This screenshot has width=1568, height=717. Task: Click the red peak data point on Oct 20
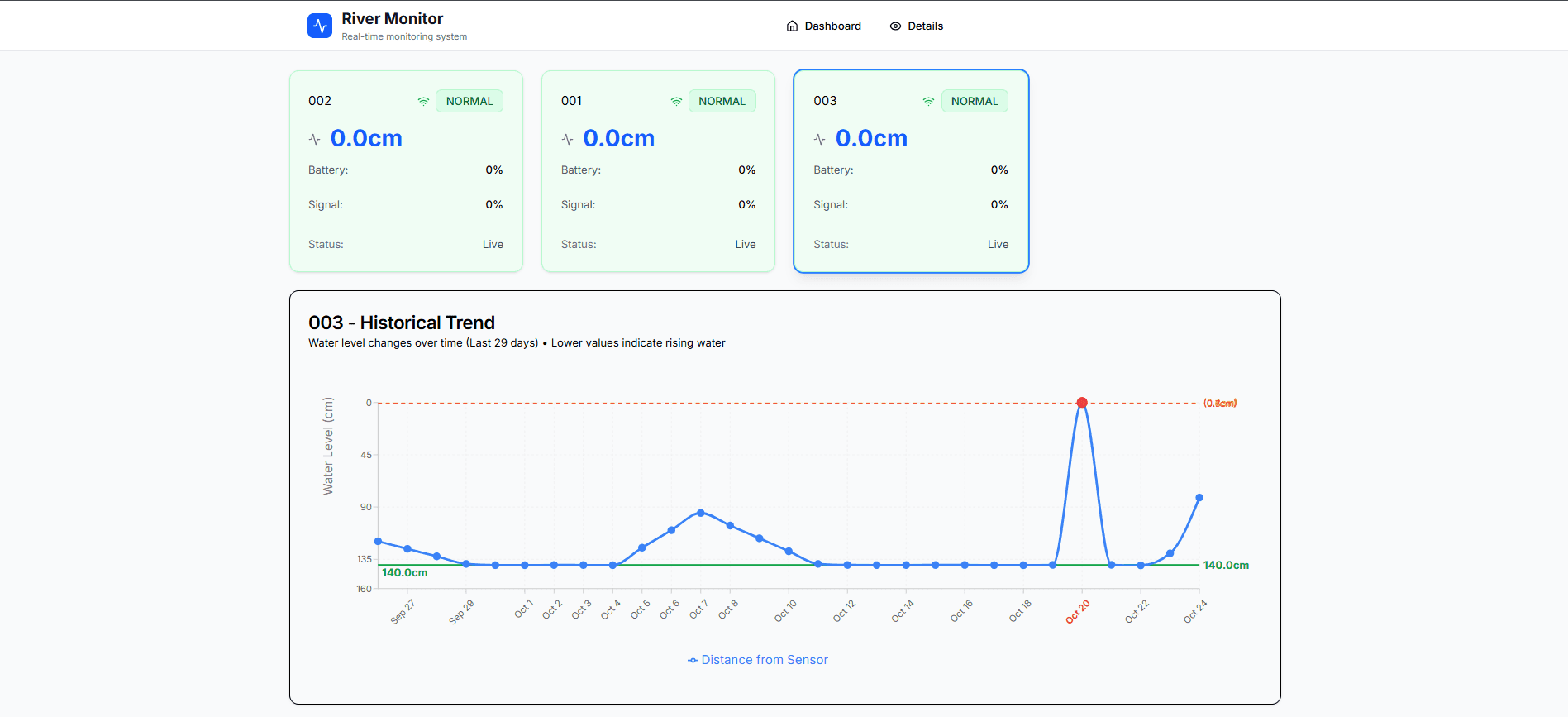coord(1082,403)
